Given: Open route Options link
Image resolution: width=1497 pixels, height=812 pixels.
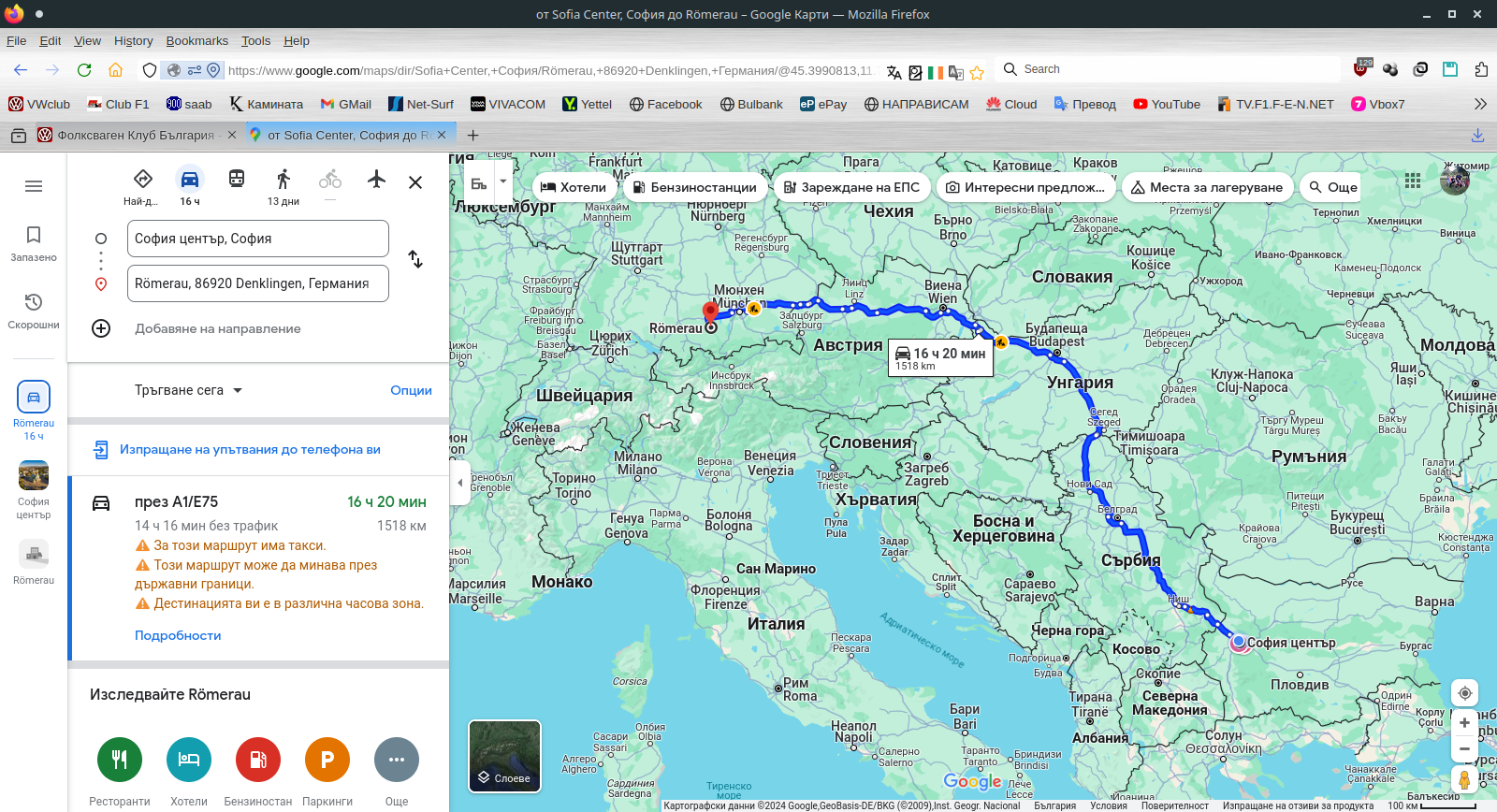Looking at the screenshot, I should 411,390.
